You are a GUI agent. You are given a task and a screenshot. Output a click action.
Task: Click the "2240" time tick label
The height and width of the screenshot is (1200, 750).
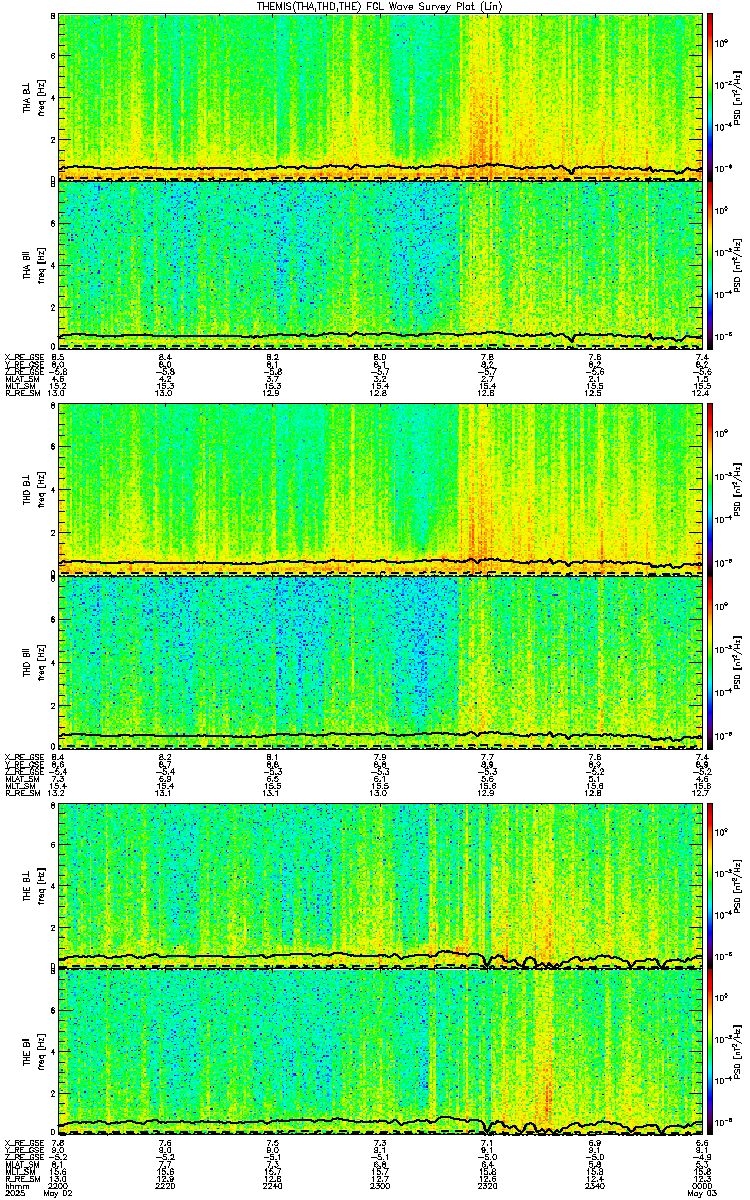[273, 1187]
